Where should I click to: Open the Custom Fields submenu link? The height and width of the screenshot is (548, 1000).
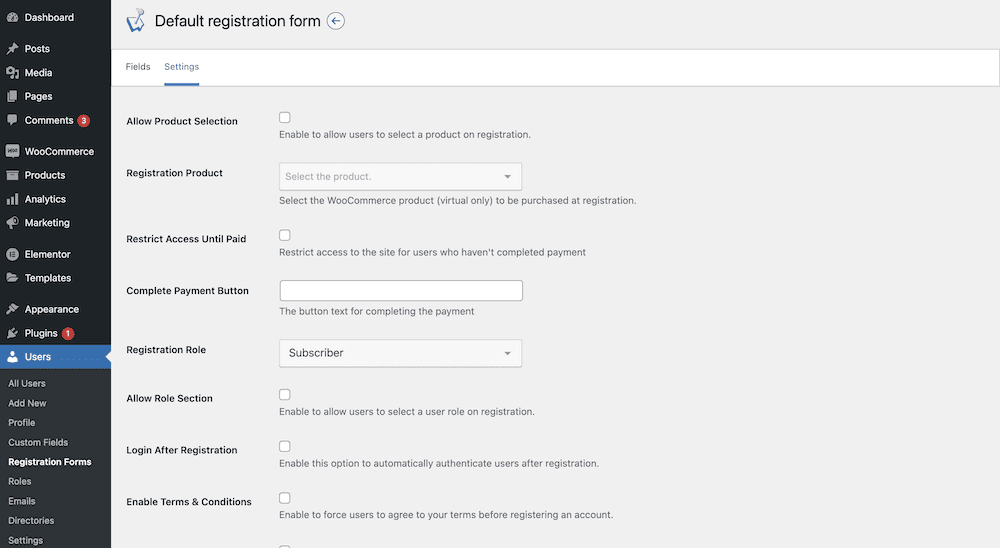tap(38, 442)
